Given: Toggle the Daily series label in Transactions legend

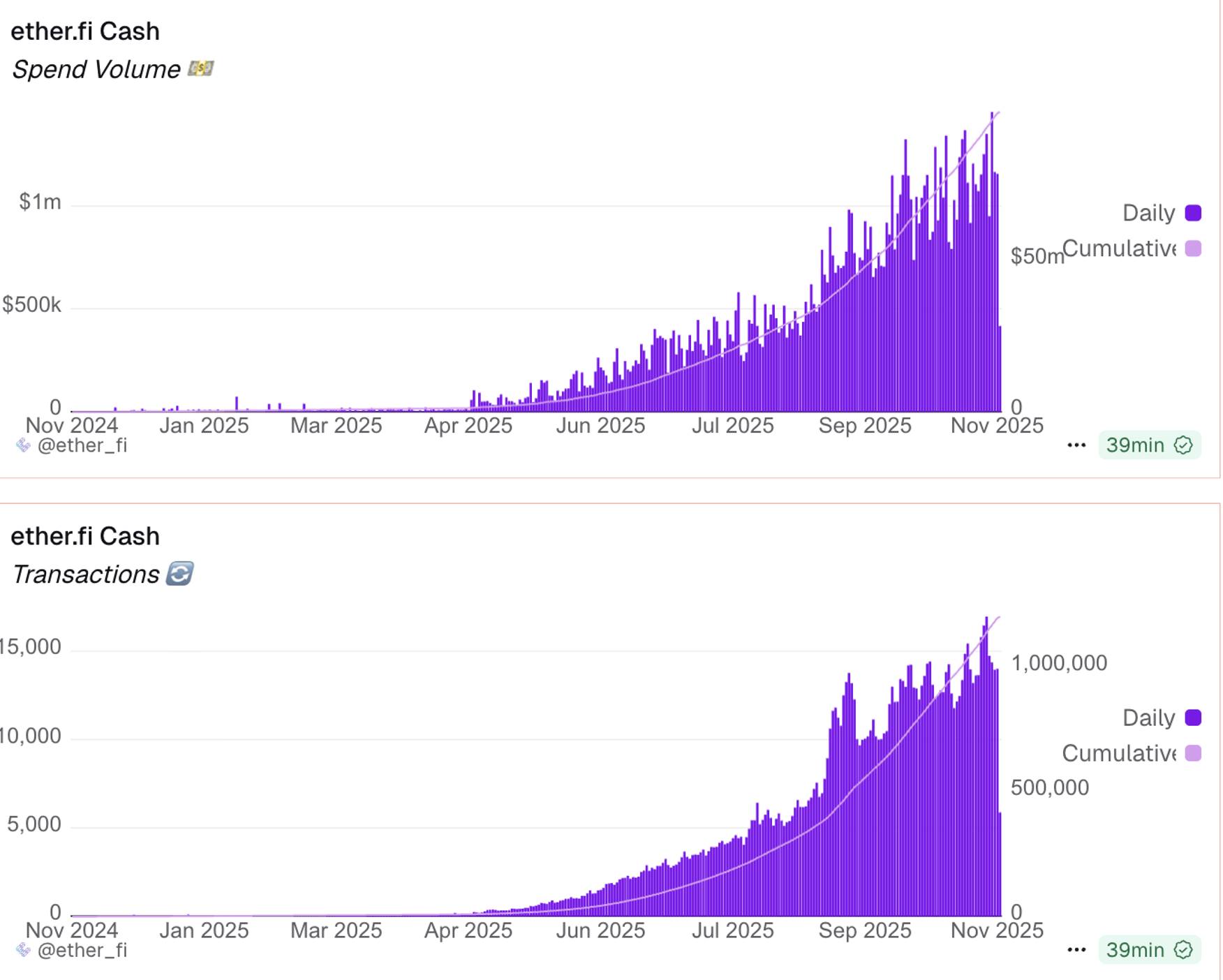Looking at the screenshot, I should tap(1148, 718).
